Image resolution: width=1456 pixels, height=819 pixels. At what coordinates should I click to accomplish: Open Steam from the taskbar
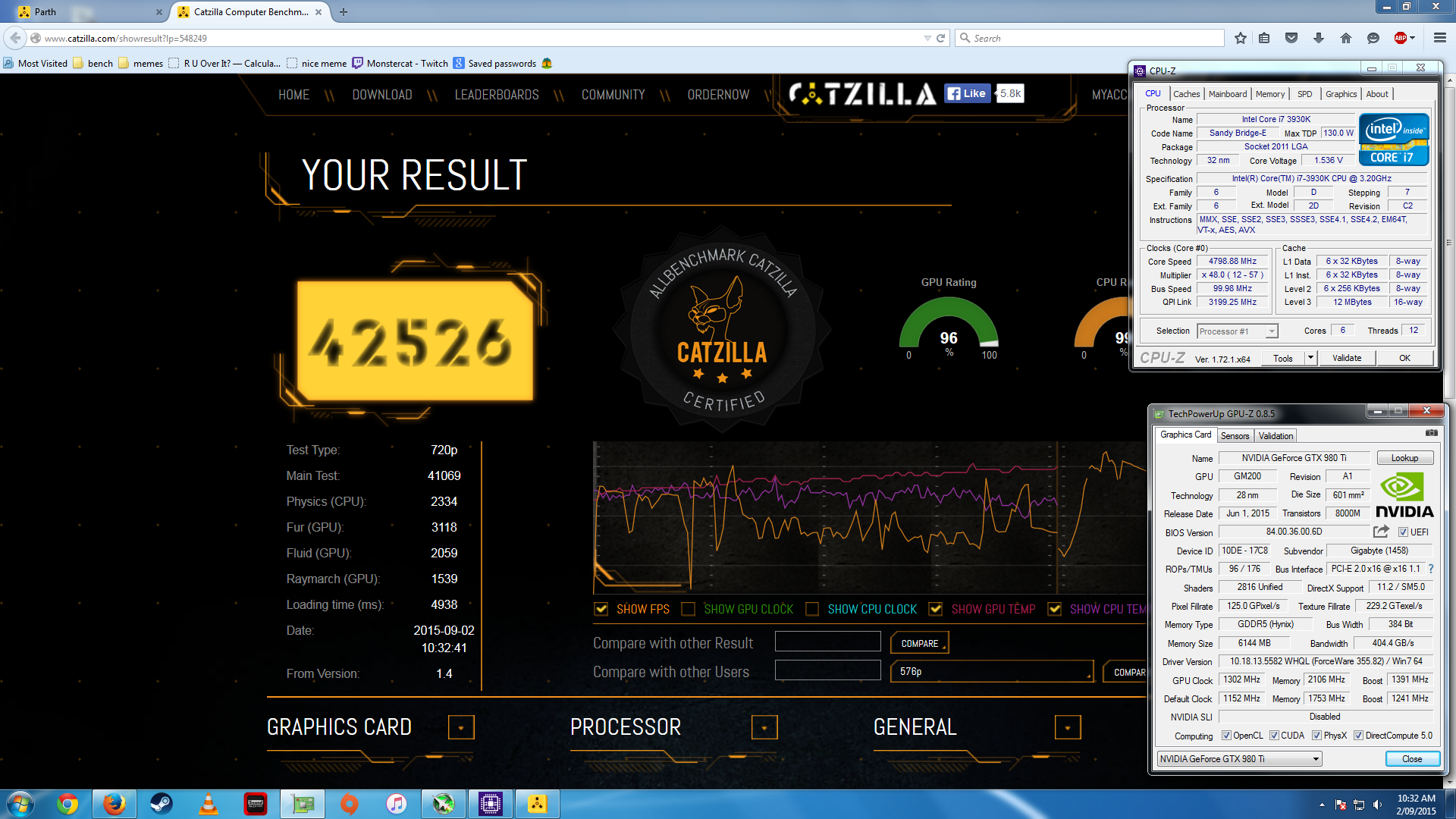(x=162, y=804)
